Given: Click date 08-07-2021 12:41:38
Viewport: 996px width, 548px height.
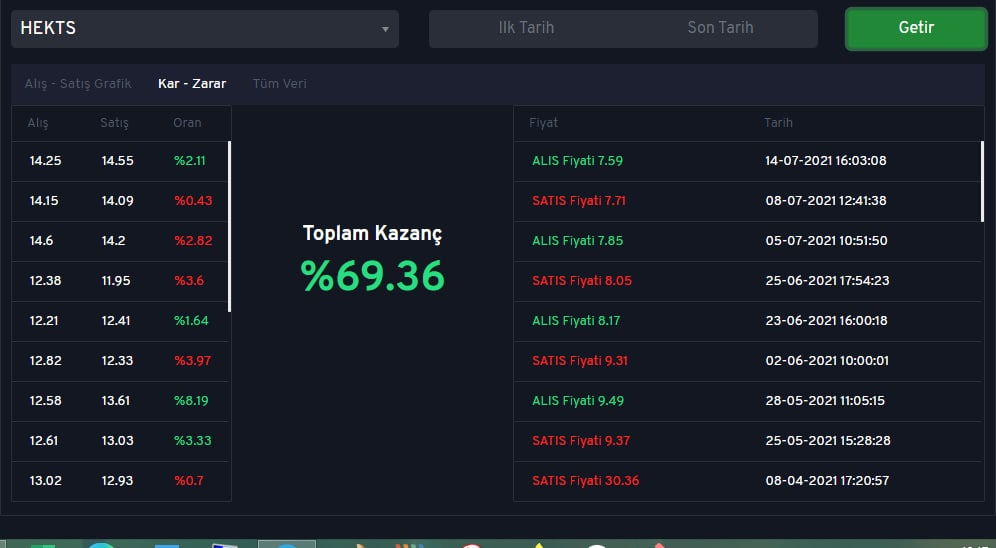Looking at the screenshot, I should [826, 201].
